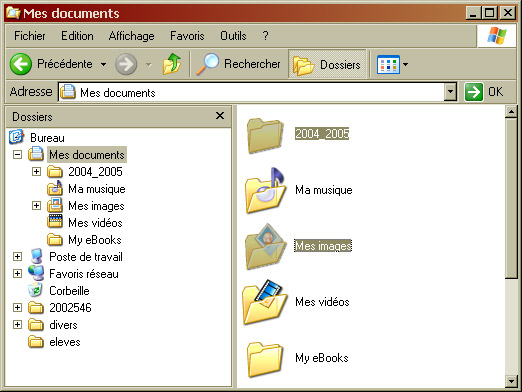Click the My eBooks label in file pane
The width and height of the screenshot is (522, 392).
[322, 358]
